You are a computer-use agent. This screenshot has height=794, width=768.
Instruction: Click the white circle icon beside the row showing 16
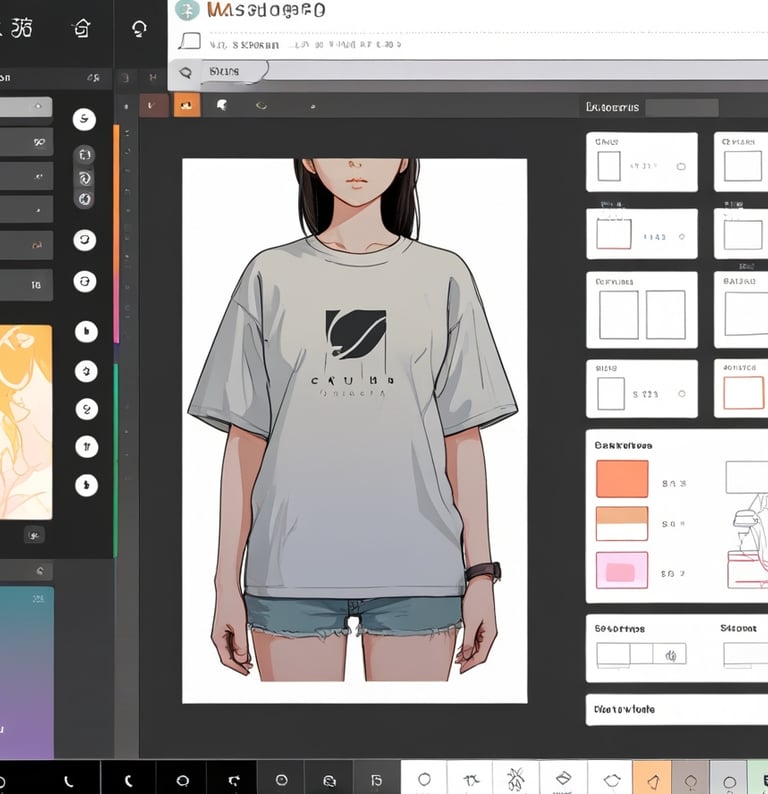pyautogui.click(x=85, y=281)
